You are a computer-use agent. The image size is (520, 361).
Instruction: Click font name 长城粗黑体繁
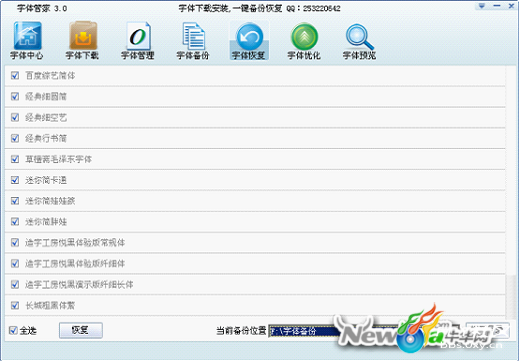point(50,305)
